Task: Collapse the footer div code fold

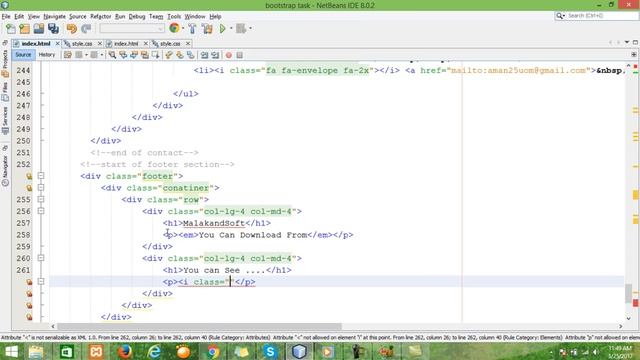Action: (x=41, y=176)
